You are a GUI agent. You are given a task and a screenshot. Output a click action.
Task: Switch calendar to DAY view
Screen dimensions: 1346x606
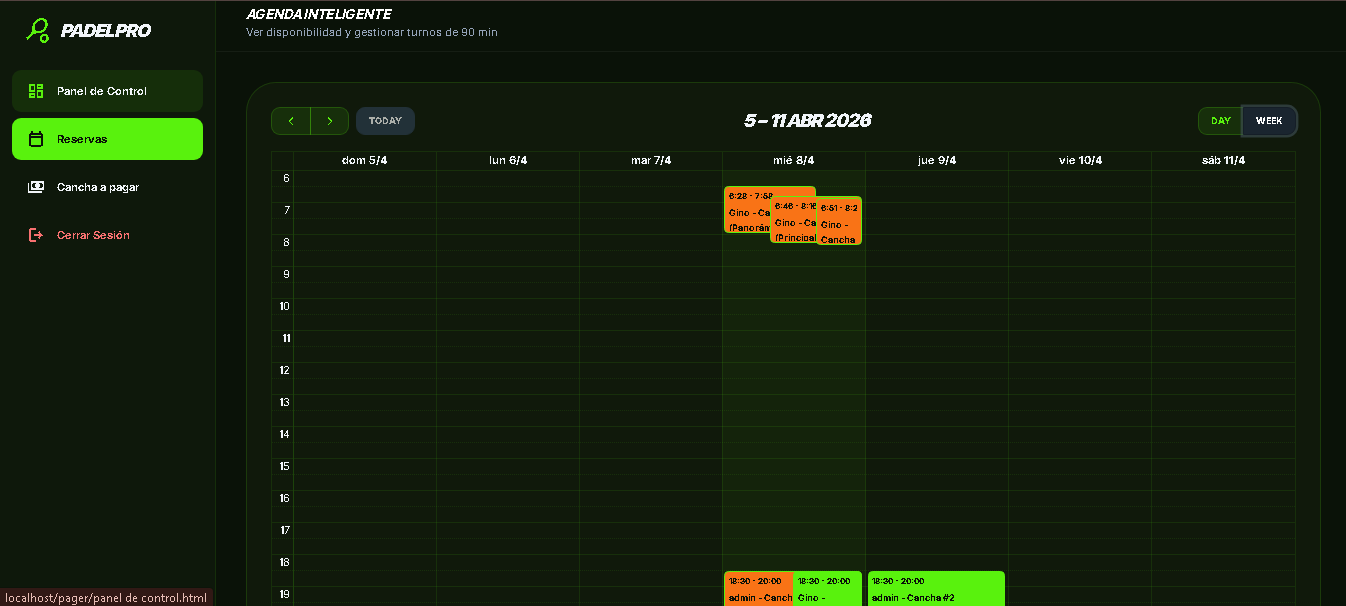pyautogui.click(x=1221, y=121)
